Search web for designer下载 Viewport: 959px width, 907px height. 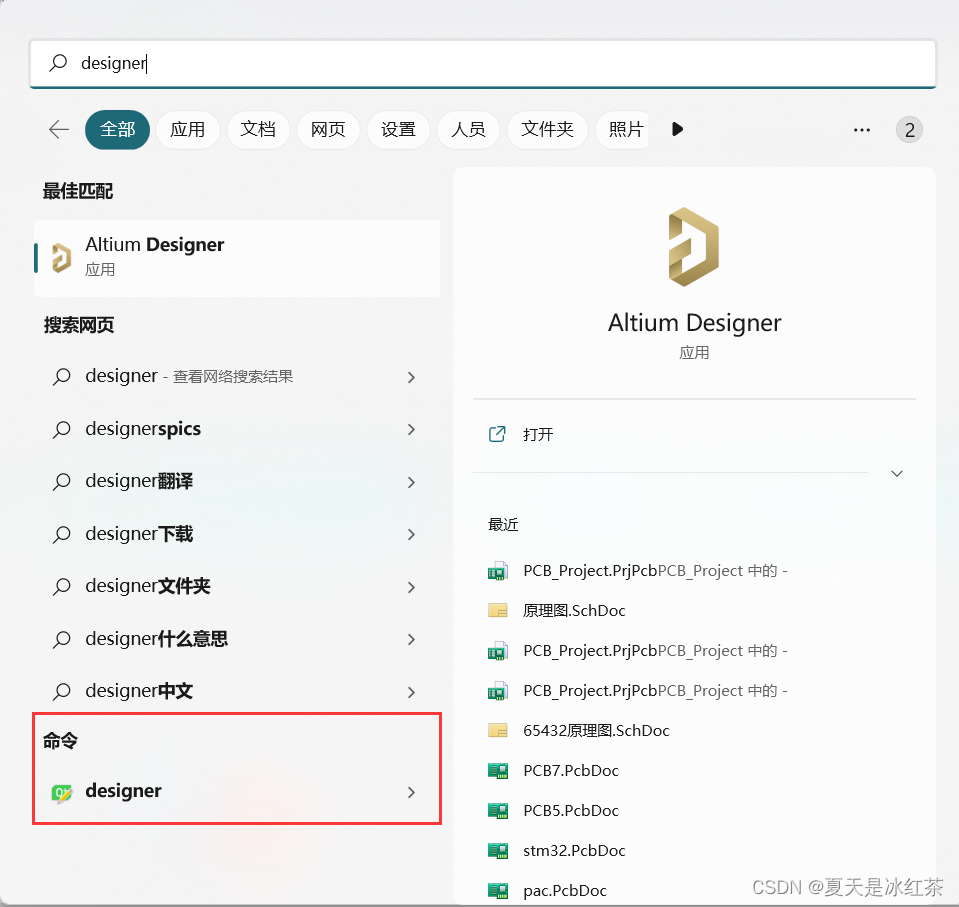pyautogui.click(x=237, y=535)
